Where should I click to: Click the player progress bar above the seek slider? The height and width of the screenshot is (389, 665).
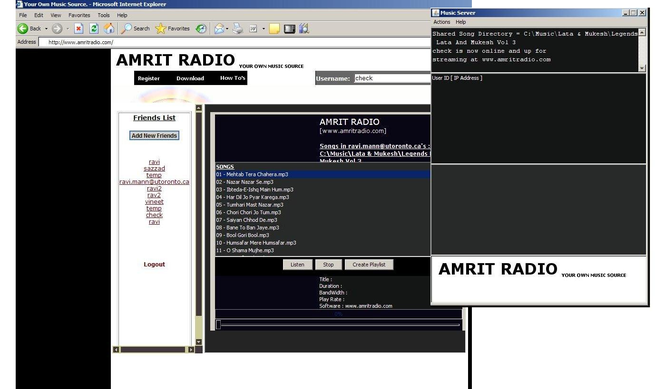(338, 314)
